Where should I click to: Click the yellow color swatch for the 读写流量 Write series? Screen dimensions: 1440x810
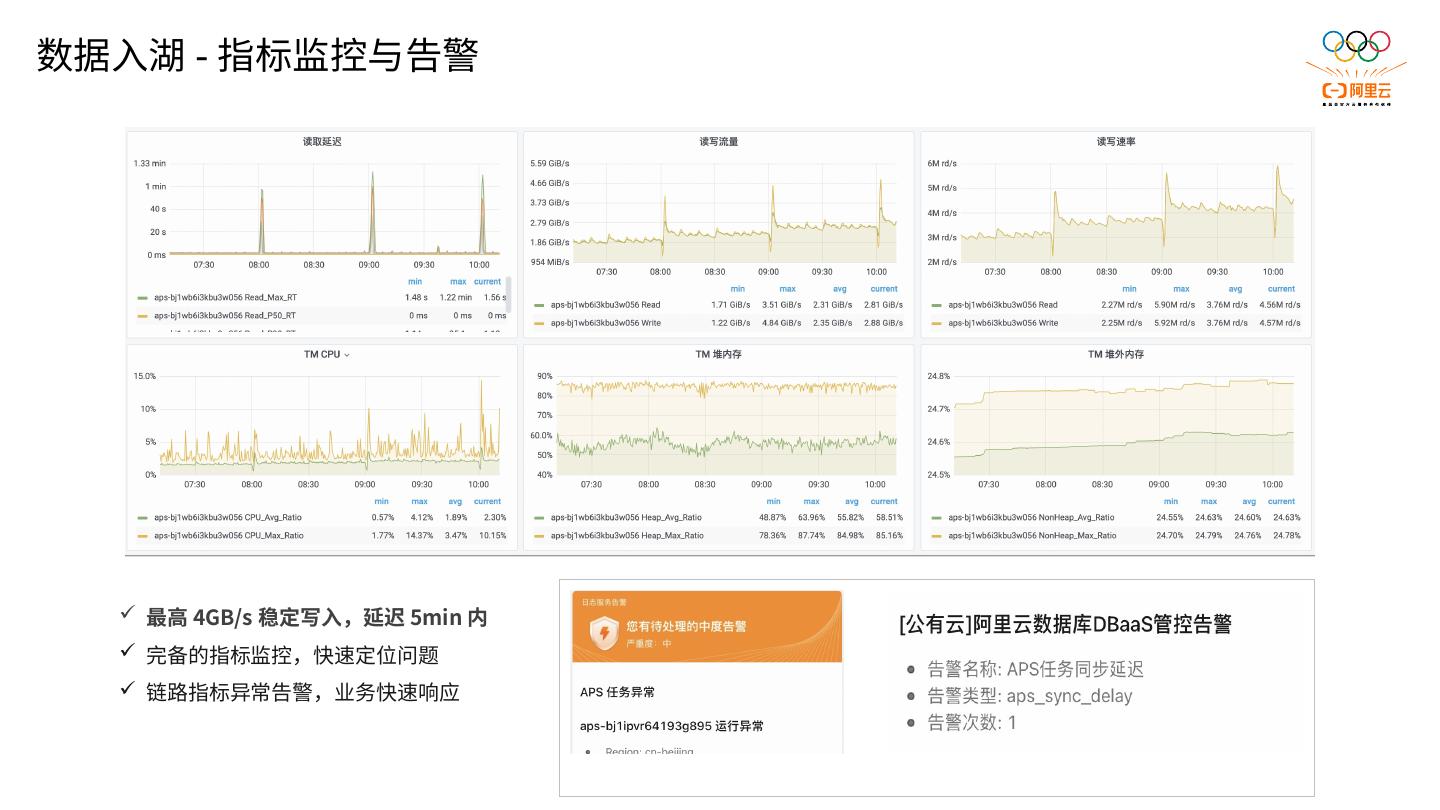pos(540,323)
